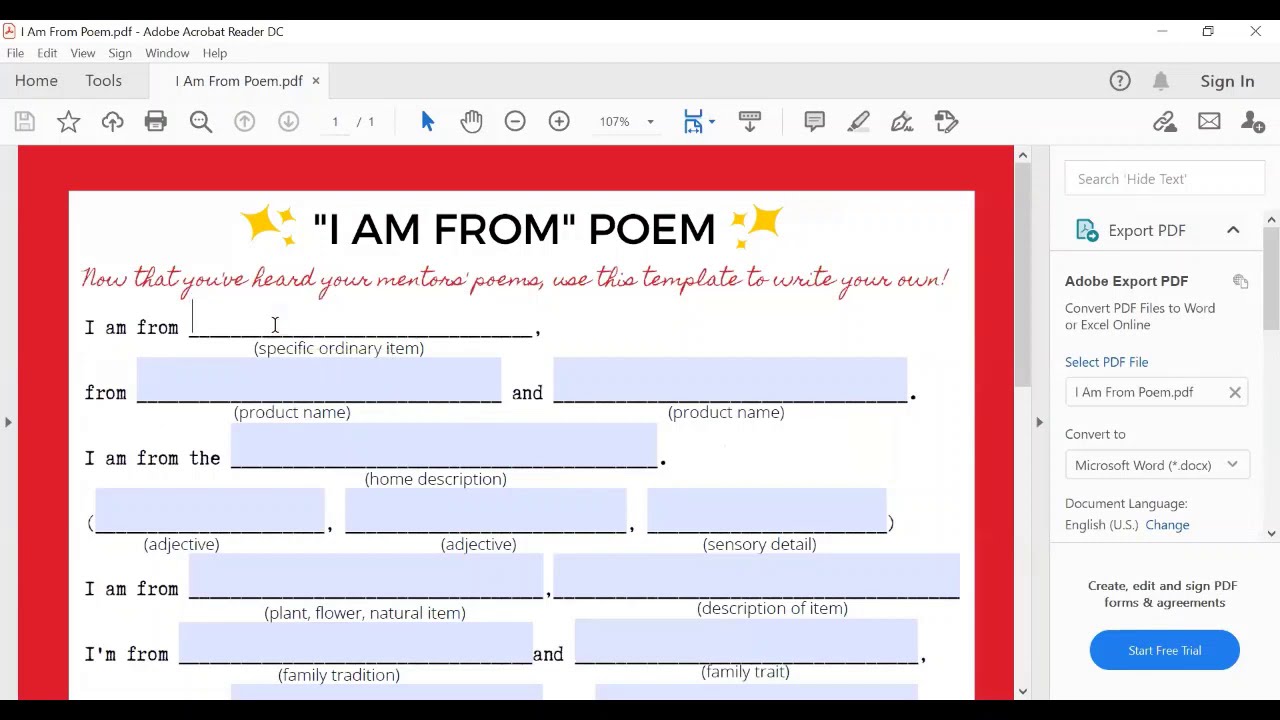This screenshot has width=1280, height=720.
Task: Remove the selected file I Am From Poem.pdf
Action: coord(1235,392)
